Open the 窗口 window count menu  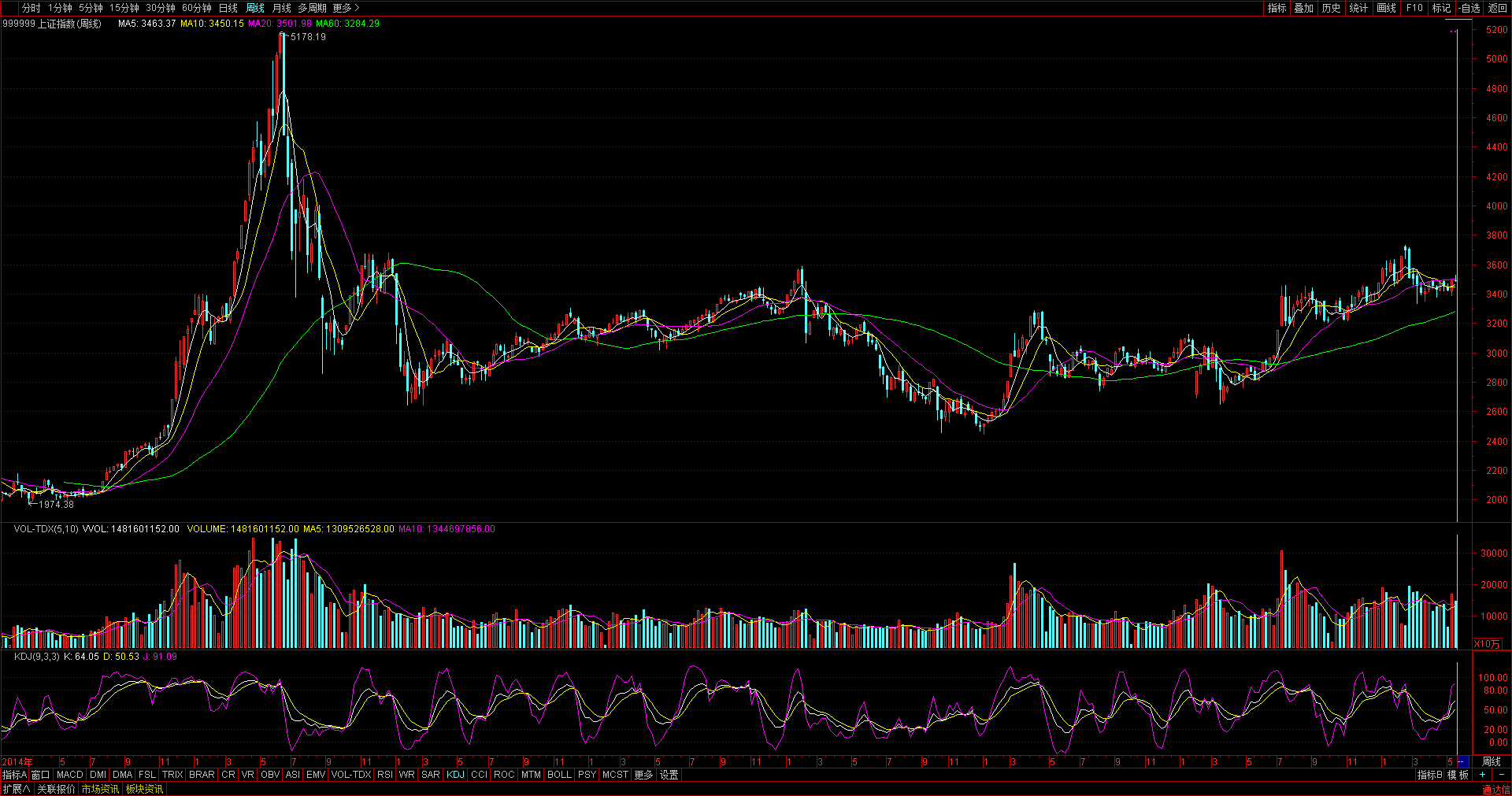tap(40, 775)
